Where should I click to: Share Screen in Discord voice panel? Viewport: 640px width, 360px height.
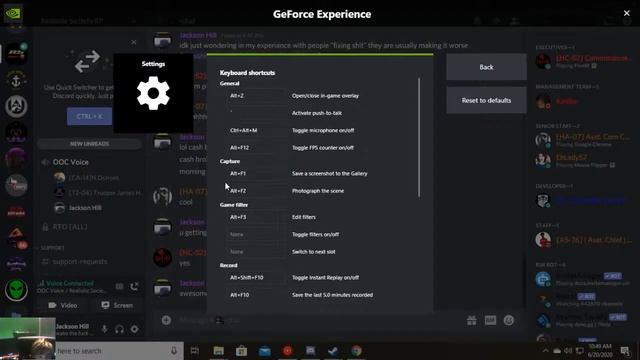[x=118, y=305]
